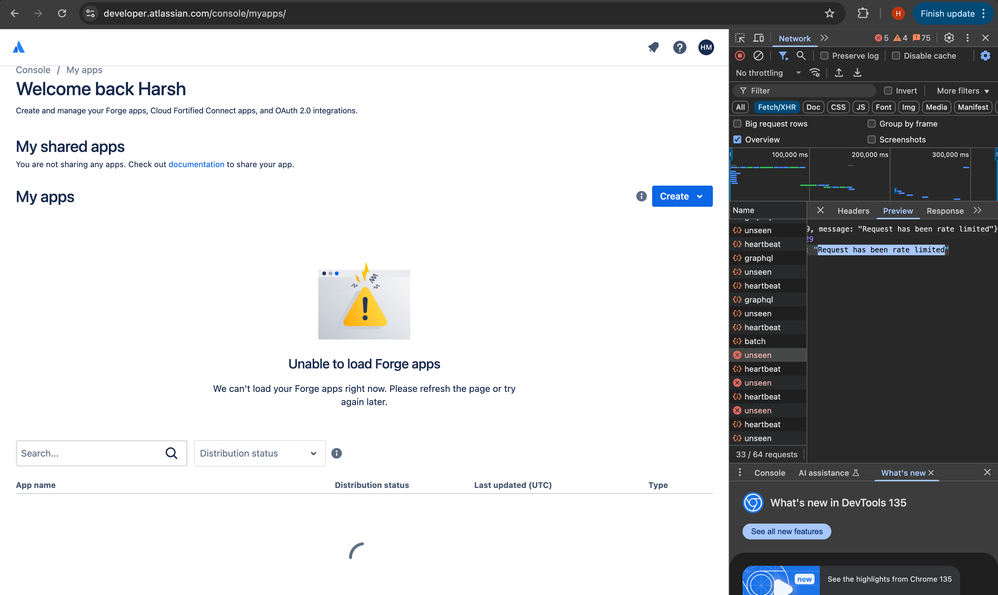The image size is (998, 595).
Task: Import a HAR file with upload icon
Action: coord(839,73)
